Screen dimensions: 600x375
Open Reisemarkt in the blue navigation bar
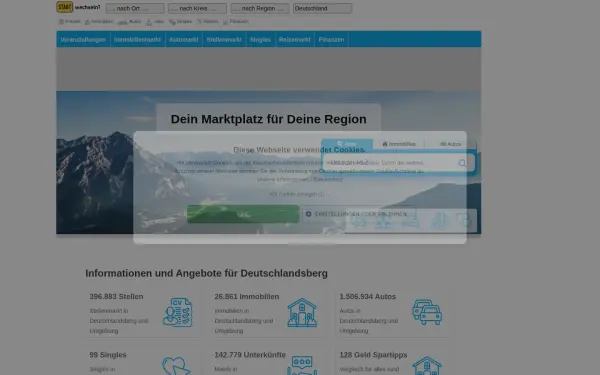(295, 39)
